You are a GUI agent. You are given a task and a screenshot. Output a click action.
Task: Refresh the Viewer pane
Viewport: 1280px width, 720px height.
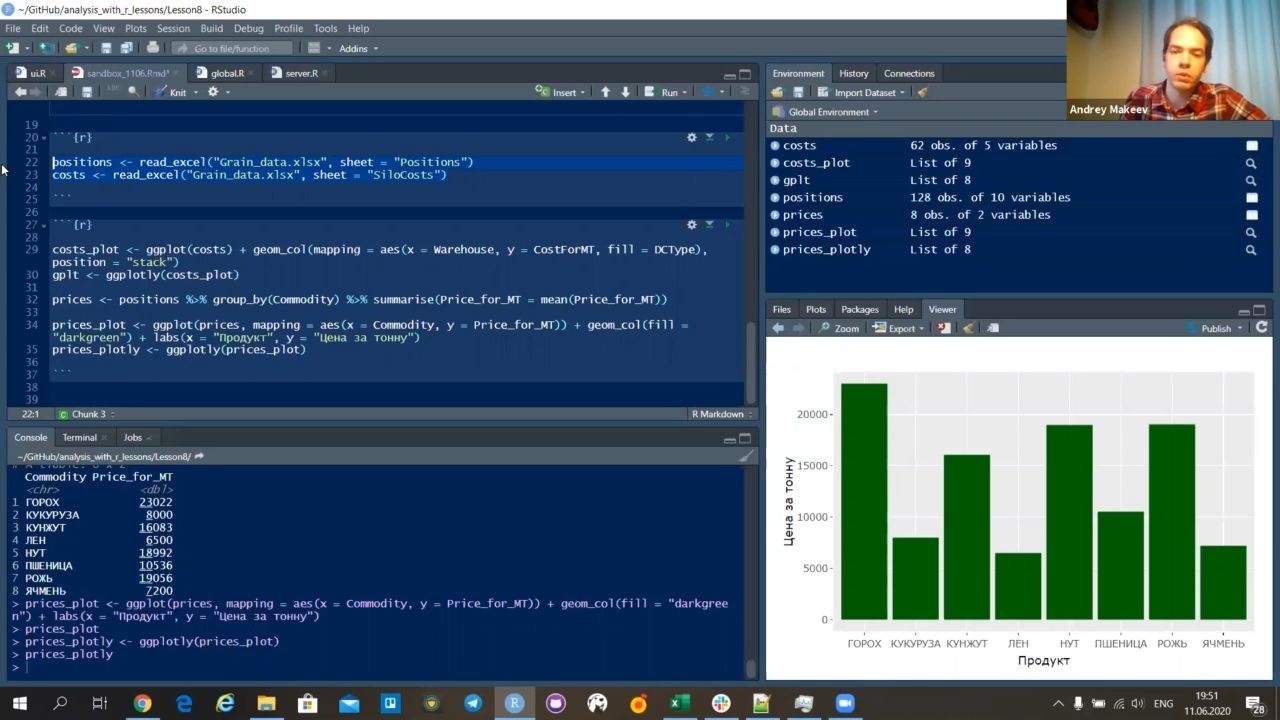click(x=1262, y=327)
